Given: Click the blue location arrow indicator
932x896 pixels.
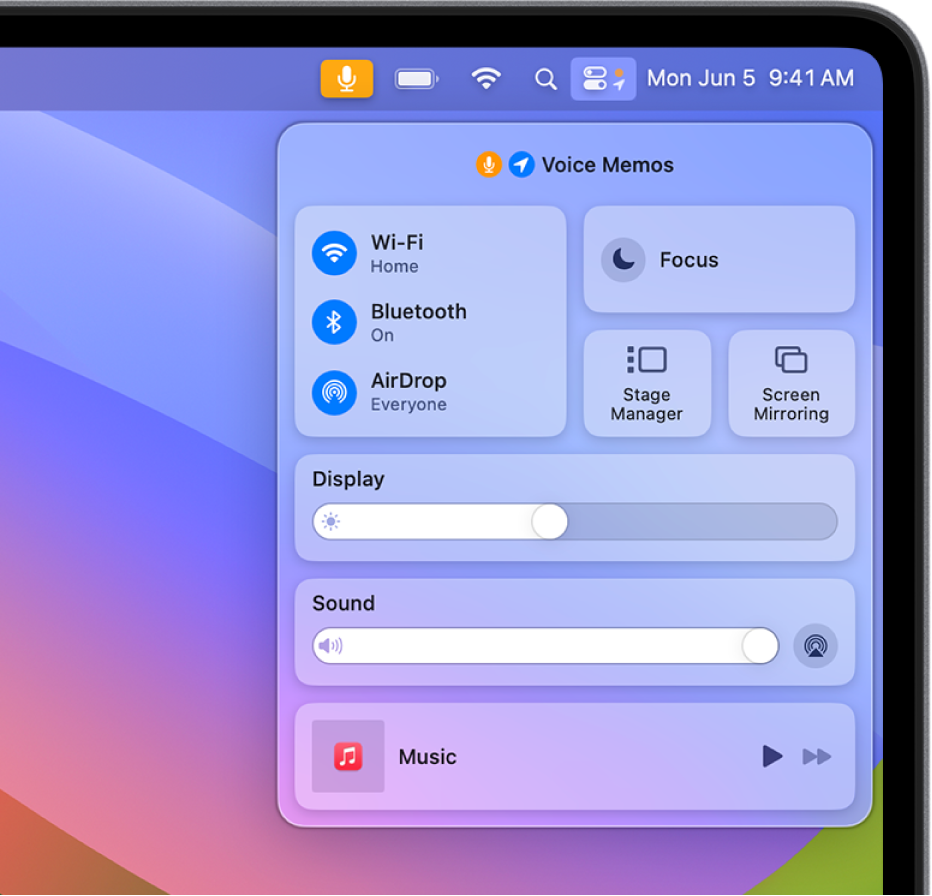Looking at the screenshot, I should tap(521, 165).
